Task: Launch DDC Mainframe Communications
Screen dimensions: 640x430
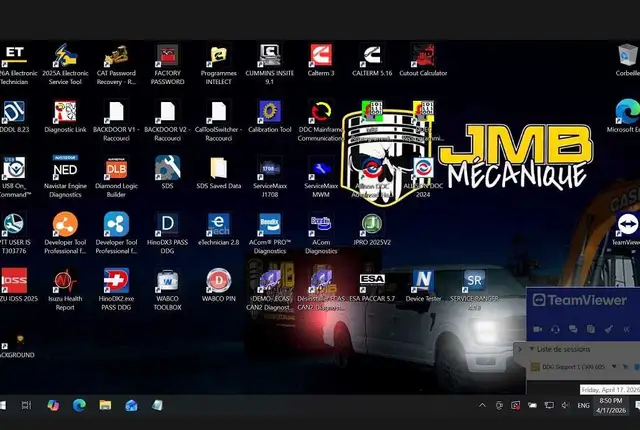Action: coord(321,121)
